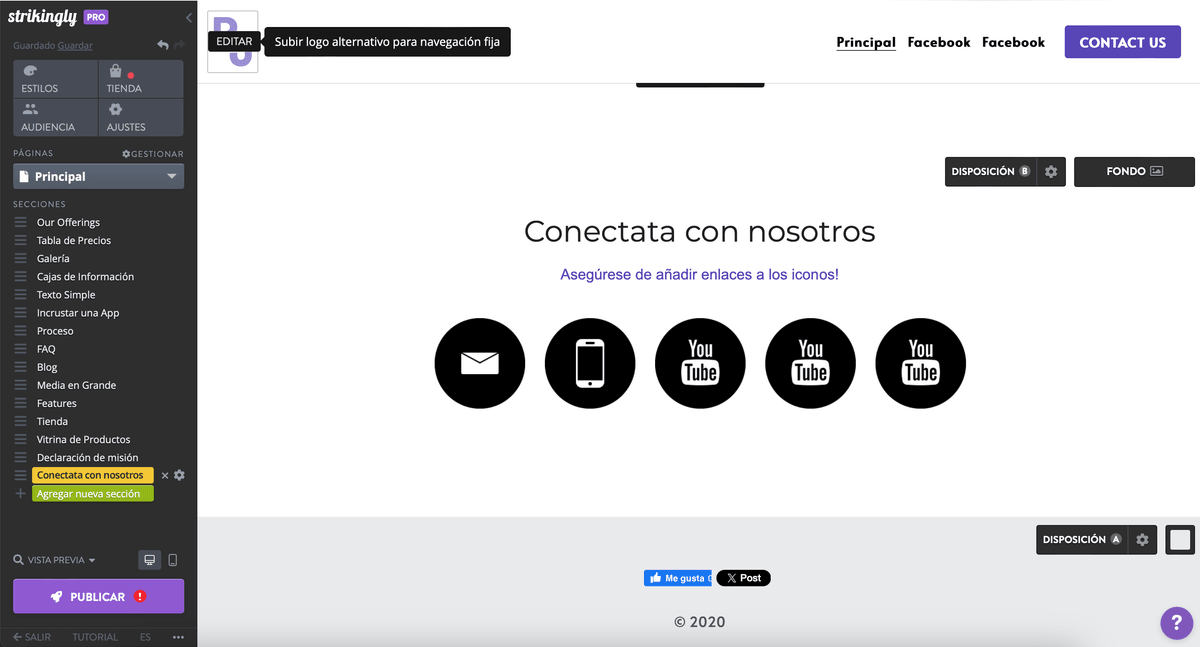Image resolution: width=1200 pixels, height=647 pixels.
Task: Open the Vista Previa dropdown
Action: [55, 560]
